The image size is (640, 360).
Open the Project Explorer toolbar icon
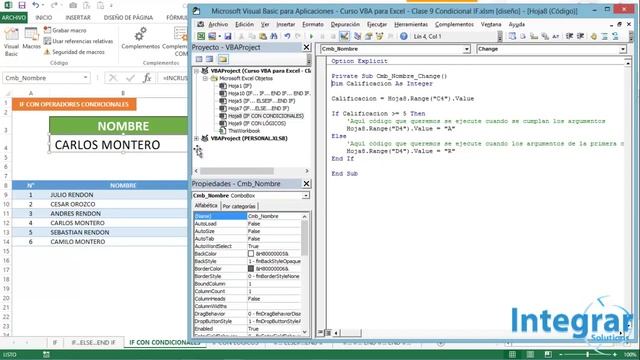click(358, 36)
